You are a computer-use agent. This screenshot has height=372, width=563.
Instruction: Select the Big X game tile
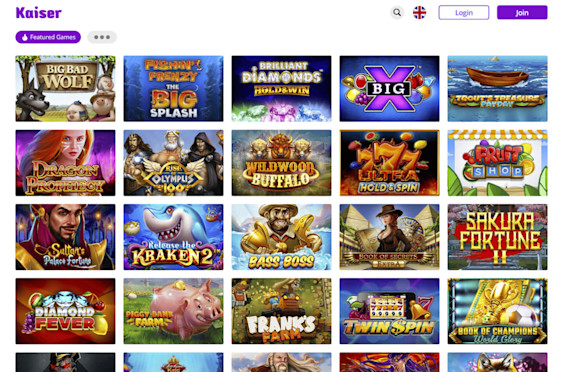click(x=390, y=88)
